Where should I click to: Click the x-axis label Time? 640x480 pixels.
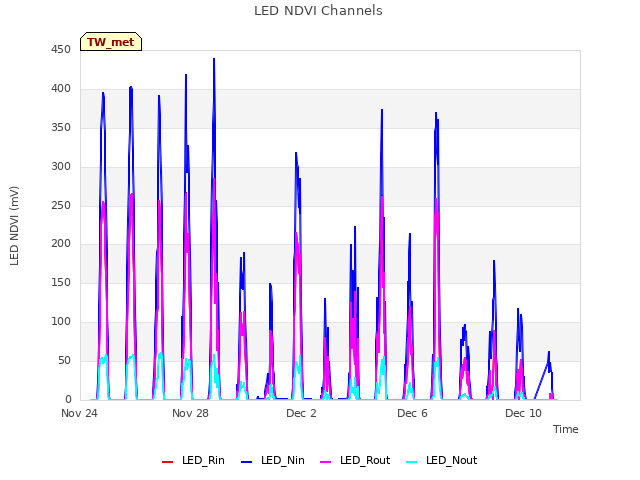566,429
